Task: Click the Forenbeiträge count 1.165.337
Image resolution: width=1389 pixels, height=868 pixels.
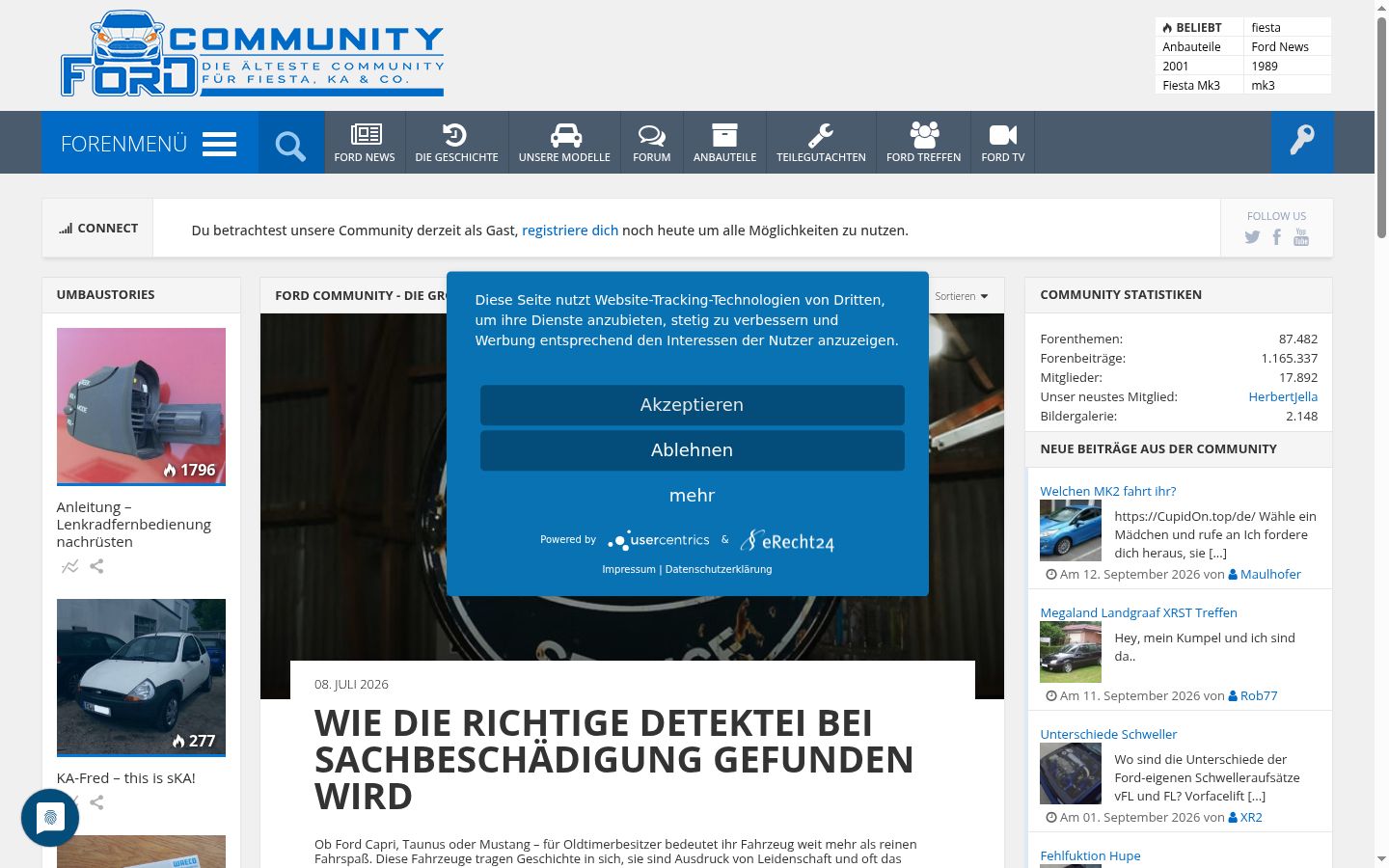Action: click(1290, 358)
